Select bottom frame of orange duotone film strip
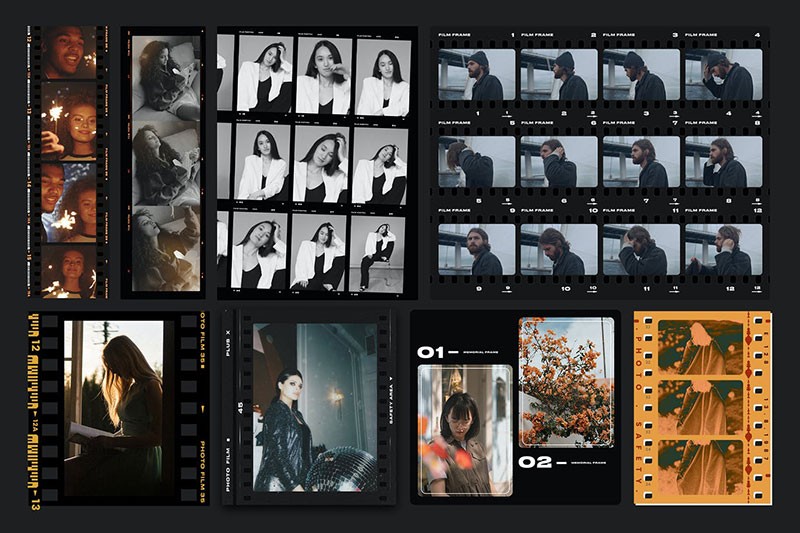This screenshot has width=800, height=533. click(x=701, y=467)
